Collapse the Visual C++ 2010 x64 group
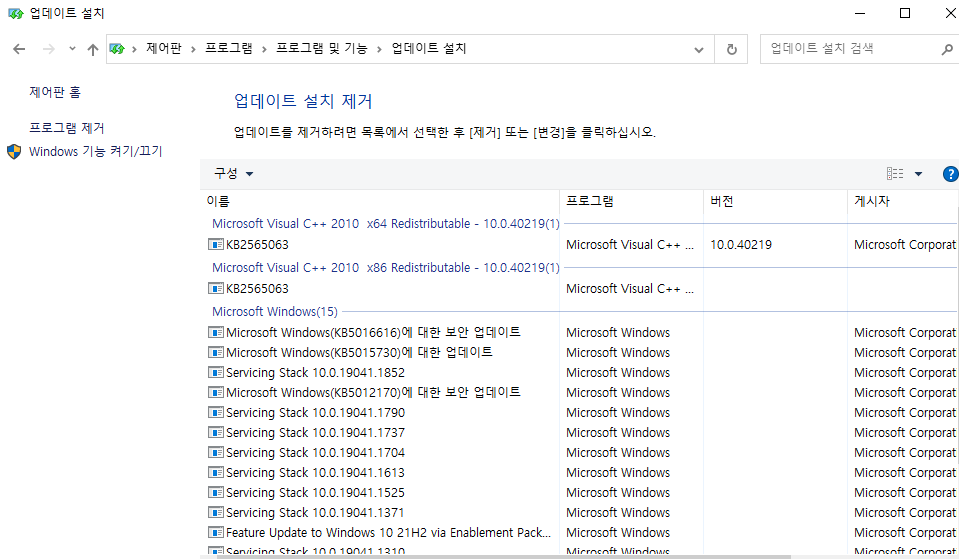 pyautogui.click(x=386, y=224)
